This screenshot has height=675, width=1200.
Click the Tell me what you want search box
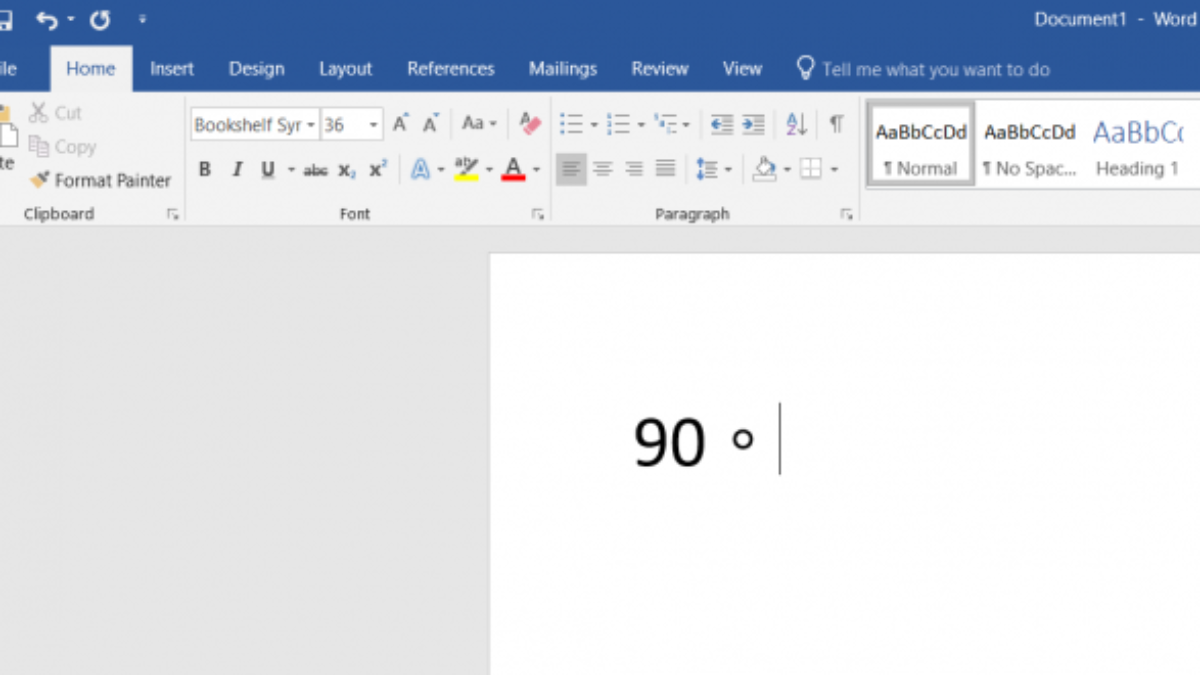tap(935, 69)
